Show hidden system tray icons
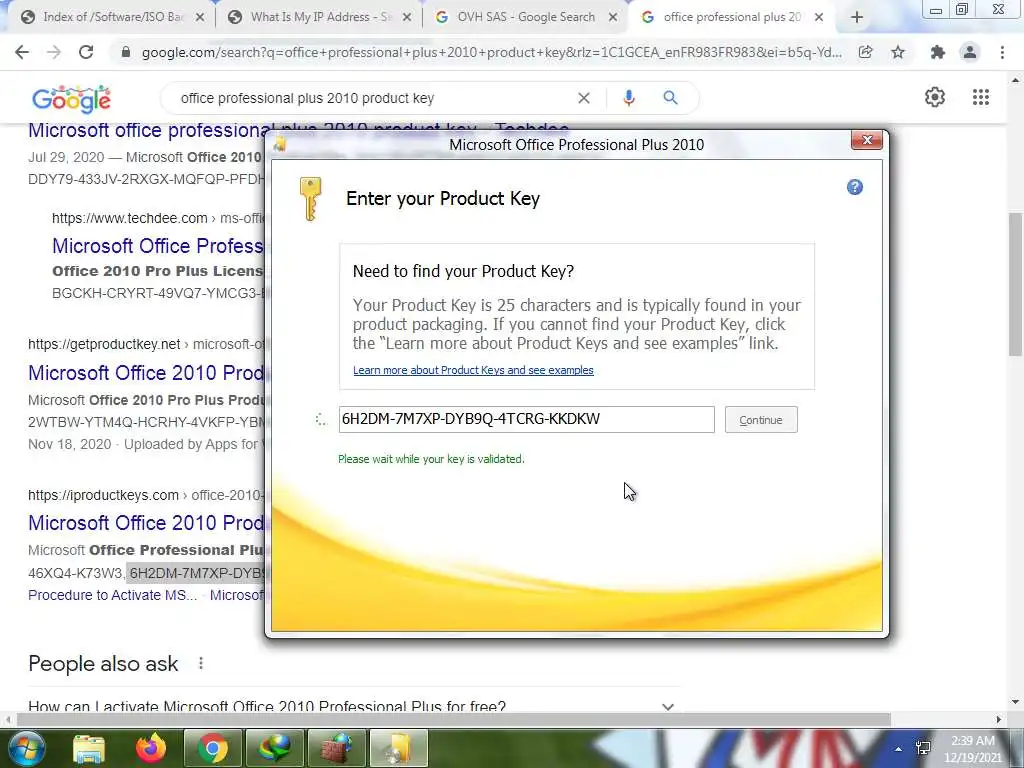This screenshot has width=1024, height=768. point(899,748)
